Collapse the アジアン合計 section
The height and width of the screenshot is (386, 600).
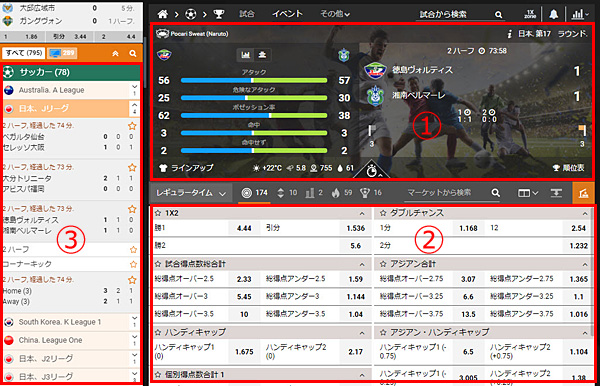pyautogui.click(x=585, y=264)
